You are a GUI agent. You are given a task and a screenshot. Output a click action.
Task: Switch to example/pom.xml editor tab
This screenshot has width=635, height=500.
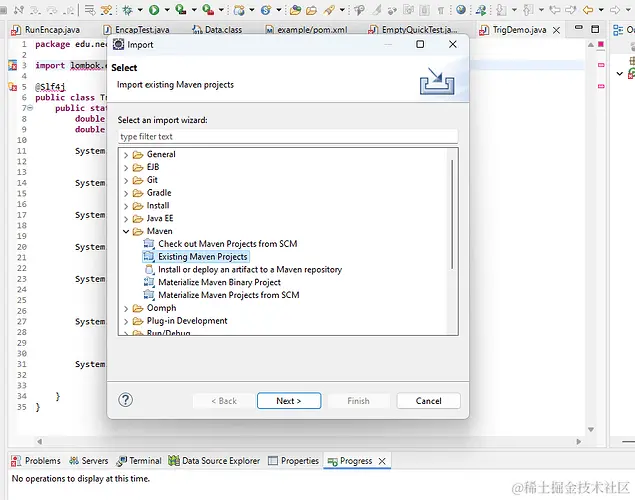coord(307,30)
